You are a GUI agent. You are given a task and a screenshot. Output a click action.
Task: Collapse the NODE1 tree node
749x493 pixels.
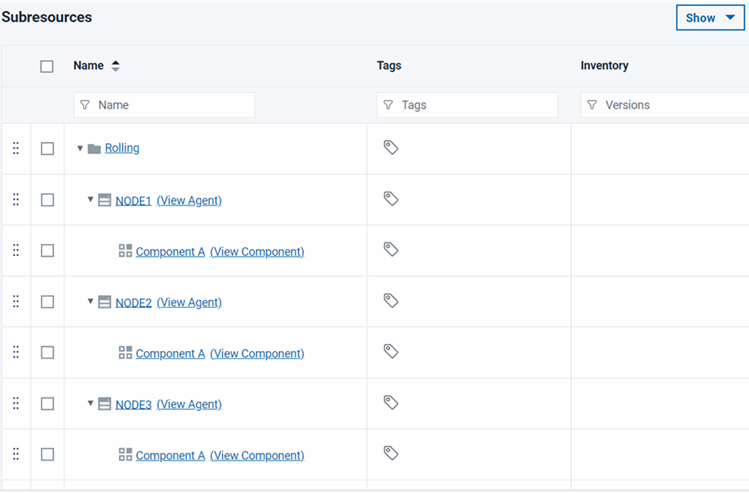[90, 200]
